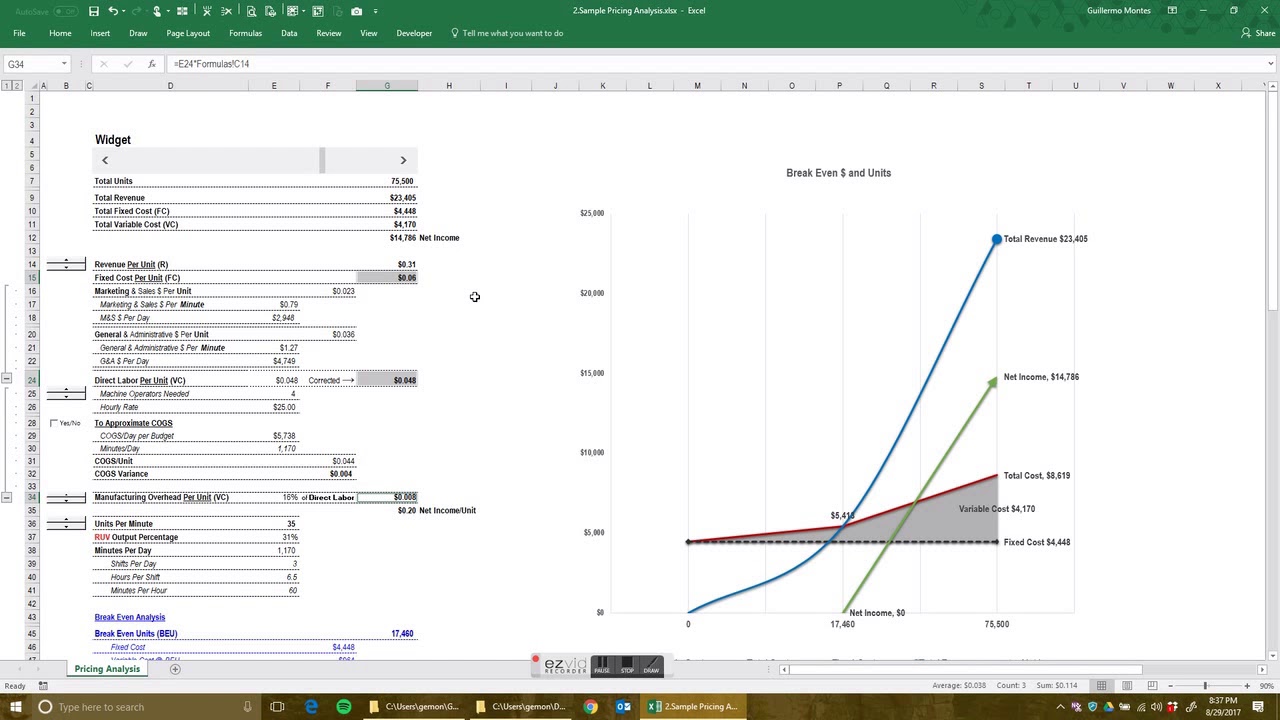Click the Undo arrow icon
This screenshot has width=1280, height=720.
click(113, 11)
